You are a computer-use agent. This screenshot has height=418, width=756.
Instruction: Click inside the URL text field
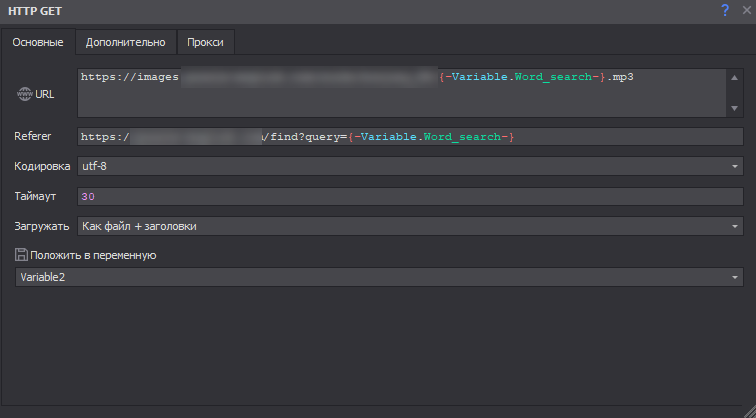(400, 100)
